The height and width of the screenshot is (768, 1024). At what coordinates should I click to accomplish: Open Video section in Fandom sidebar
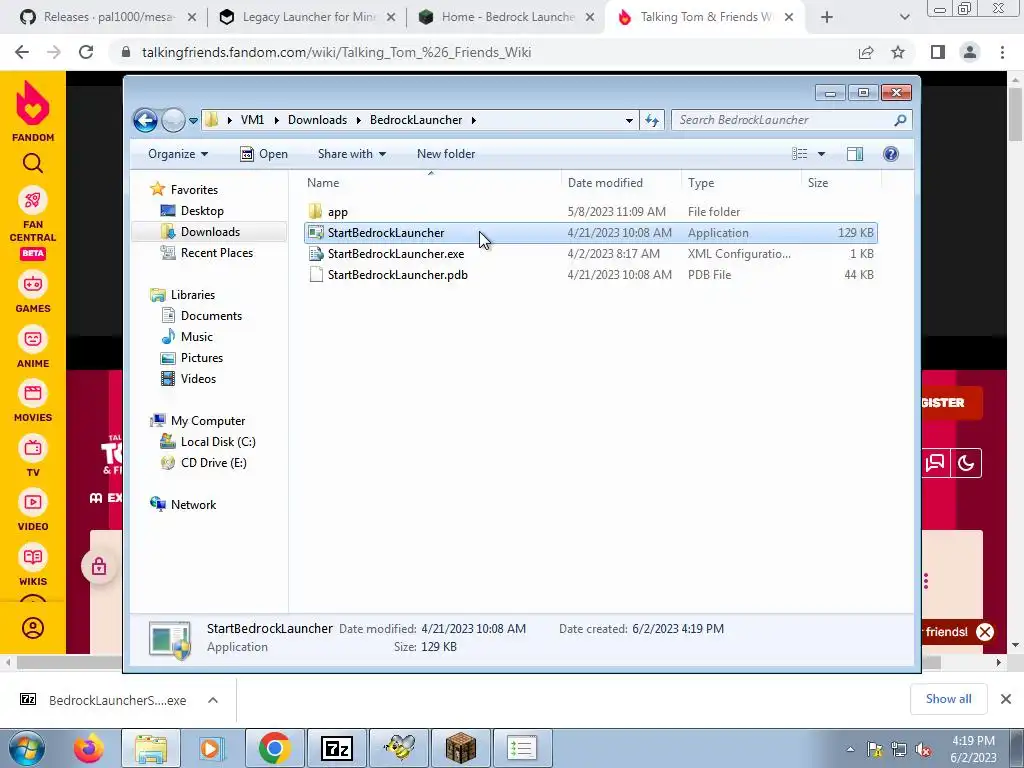(x=33, y=511)
